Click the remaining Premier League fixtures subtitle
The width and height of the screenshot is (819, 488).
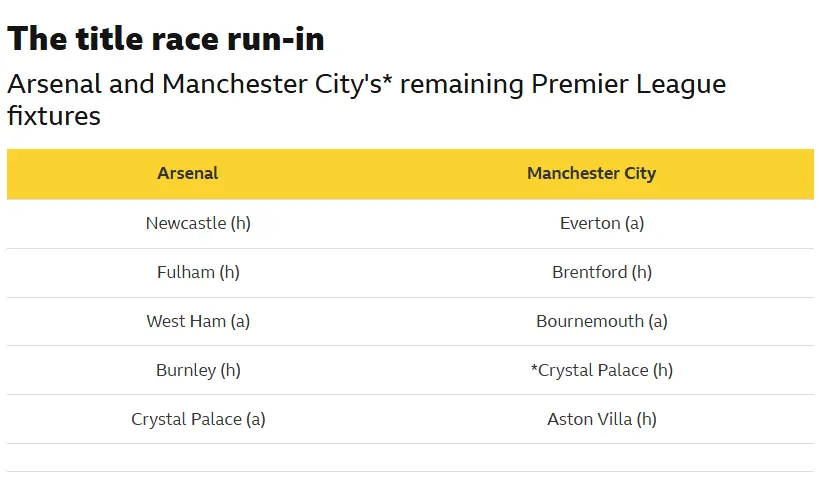click(x=367, y=99)
